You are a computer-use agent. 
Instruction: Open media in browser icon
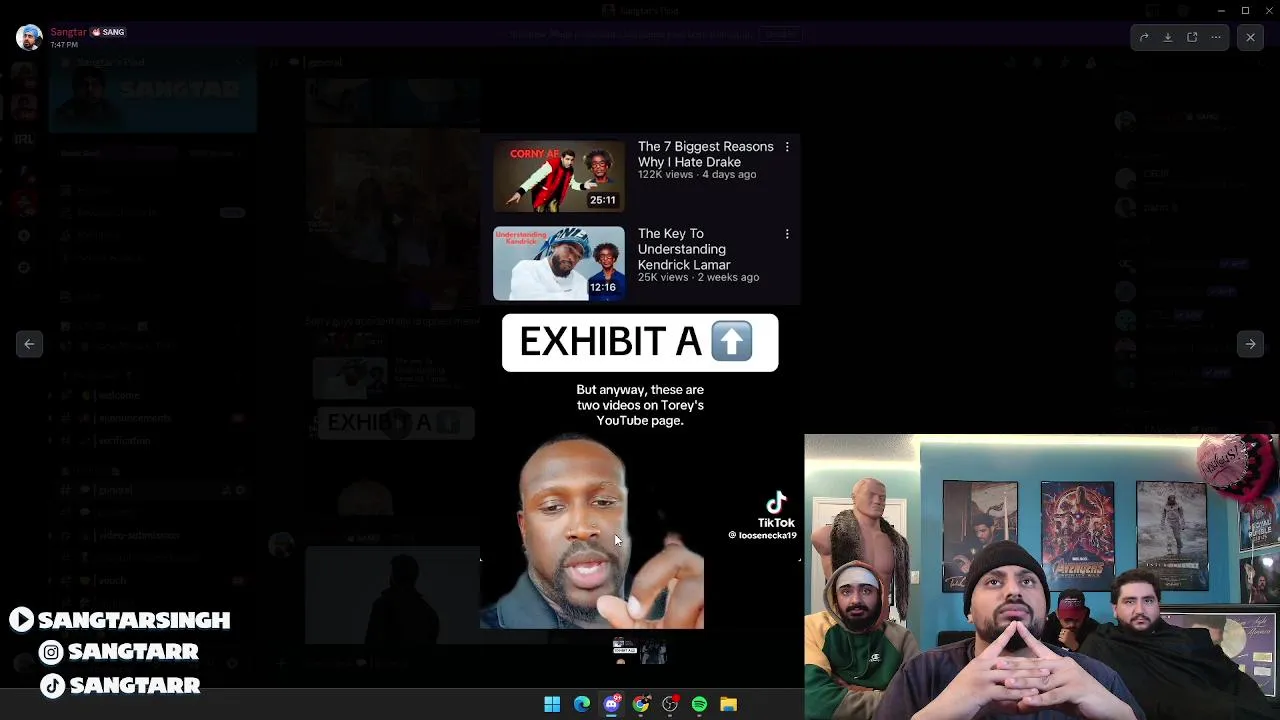pyautogui.click(x=1192, y=37)
